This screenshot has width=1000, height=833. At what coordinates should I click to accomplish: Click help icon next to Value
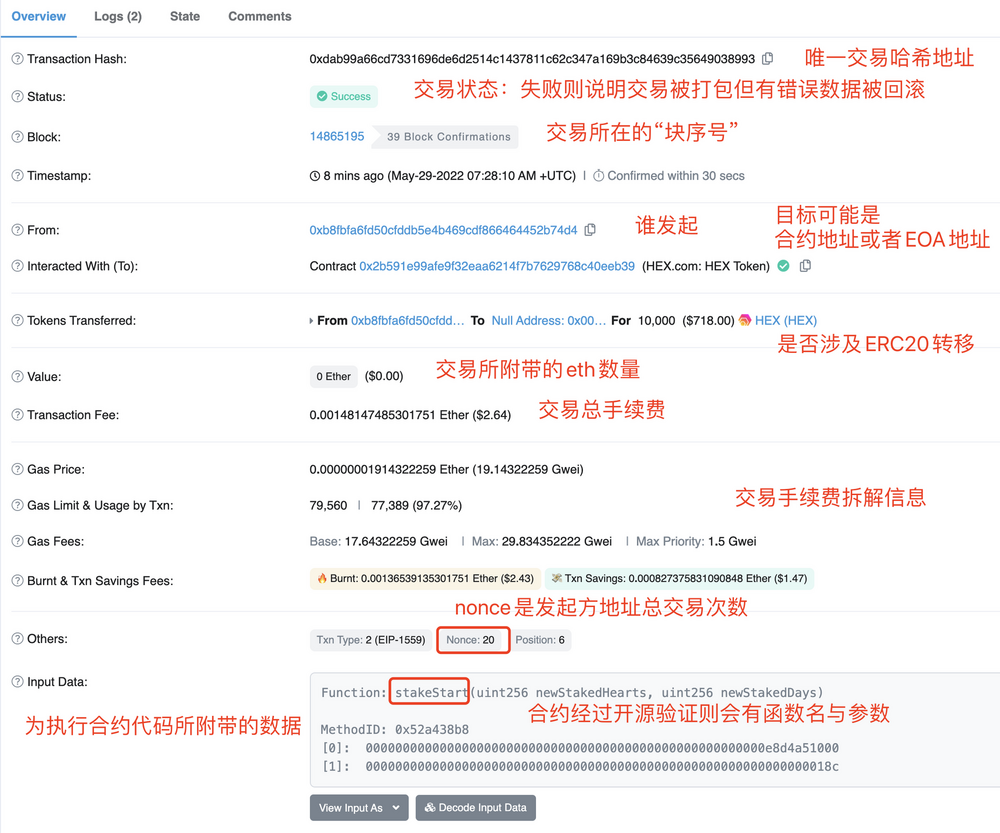pyautogui.click(x=17, y=376)
